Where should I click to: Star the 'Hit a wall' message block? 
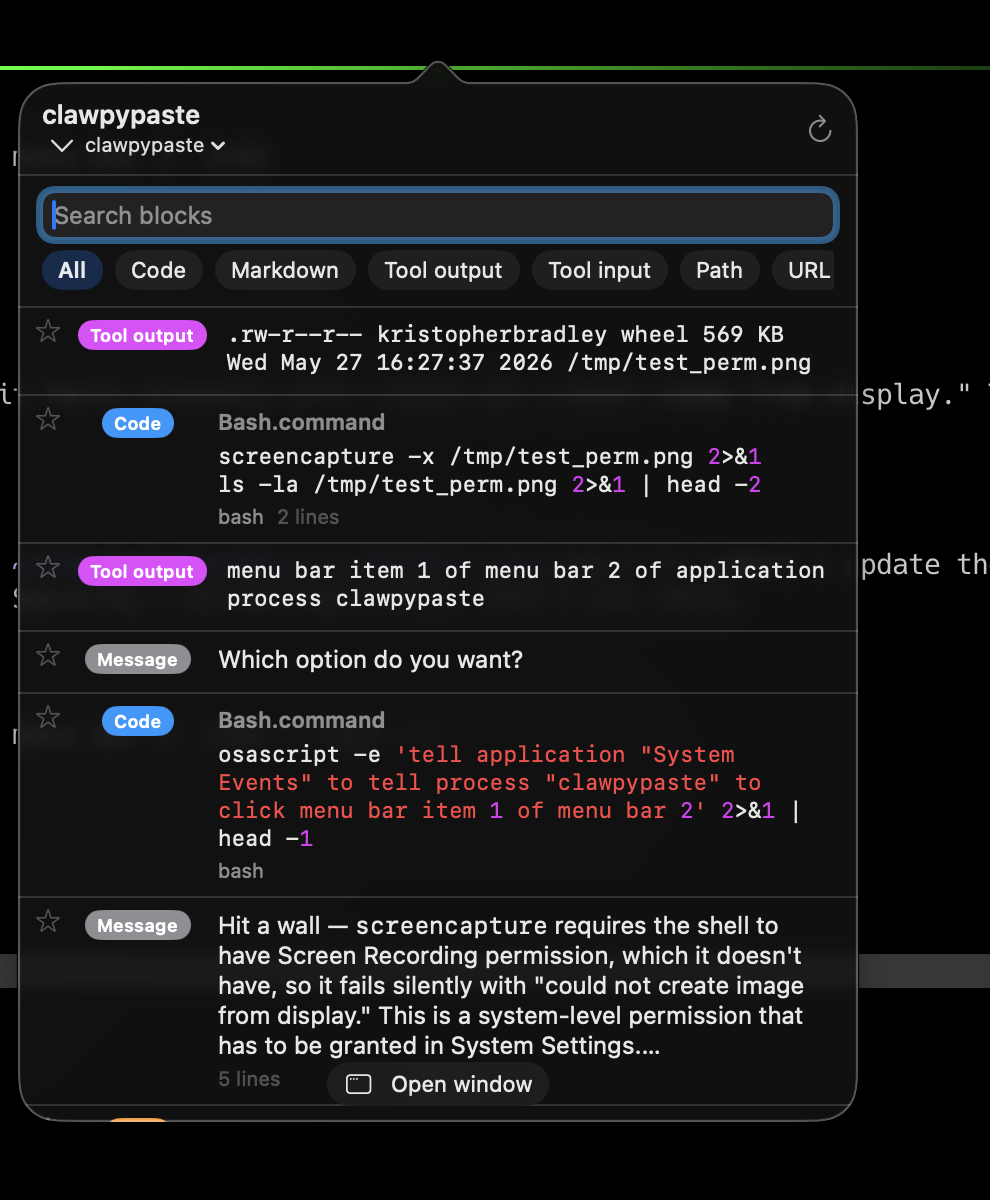coord(48,921)
